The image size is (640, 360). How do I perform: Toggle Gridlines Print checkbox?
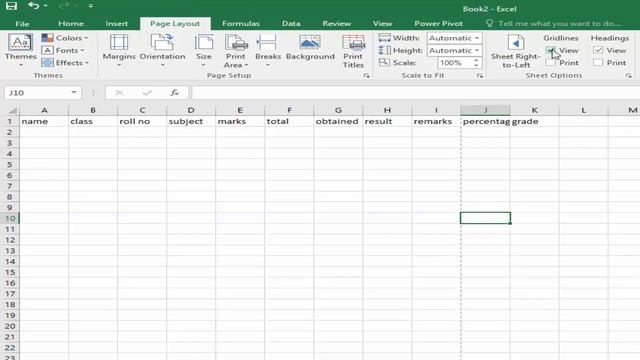point(551,63)
